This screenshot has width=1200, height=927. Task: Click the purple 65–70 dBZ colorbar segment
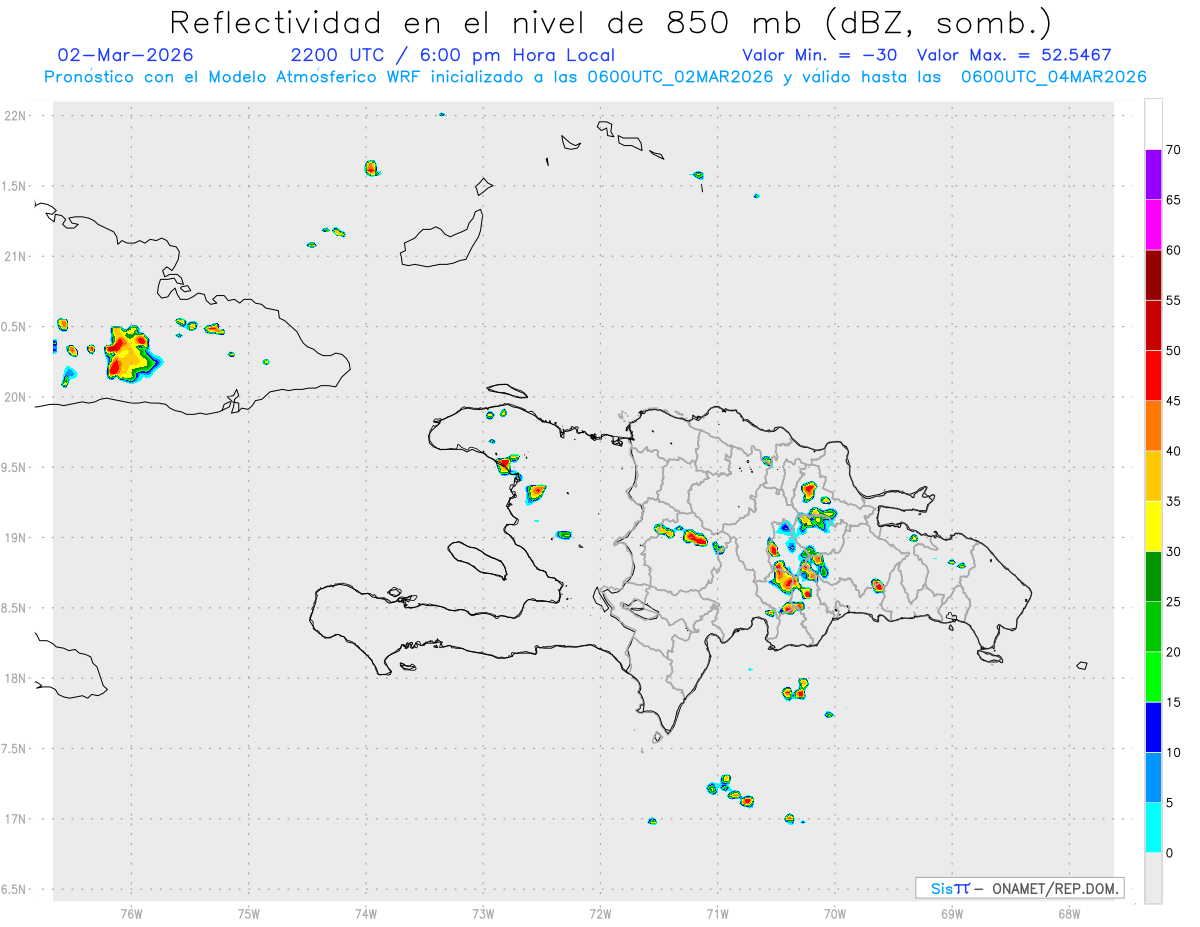[1153, 175]
